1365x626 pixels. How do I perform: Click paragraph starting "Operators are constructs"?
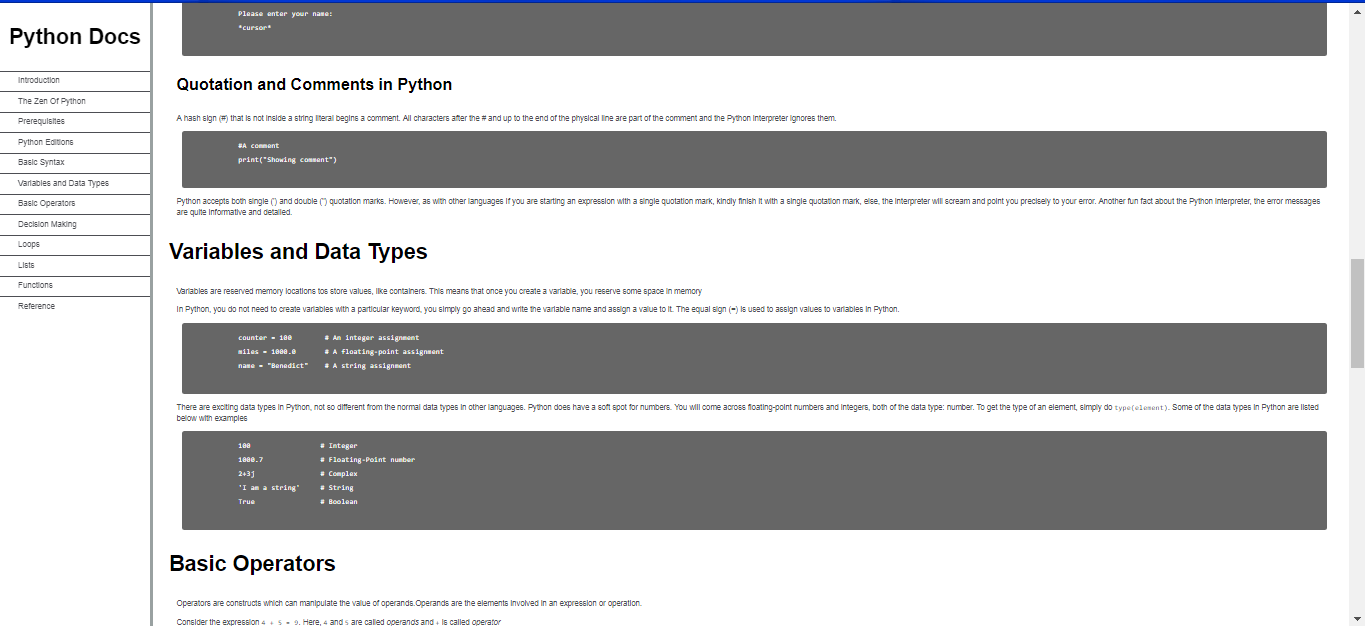point(409,603)
